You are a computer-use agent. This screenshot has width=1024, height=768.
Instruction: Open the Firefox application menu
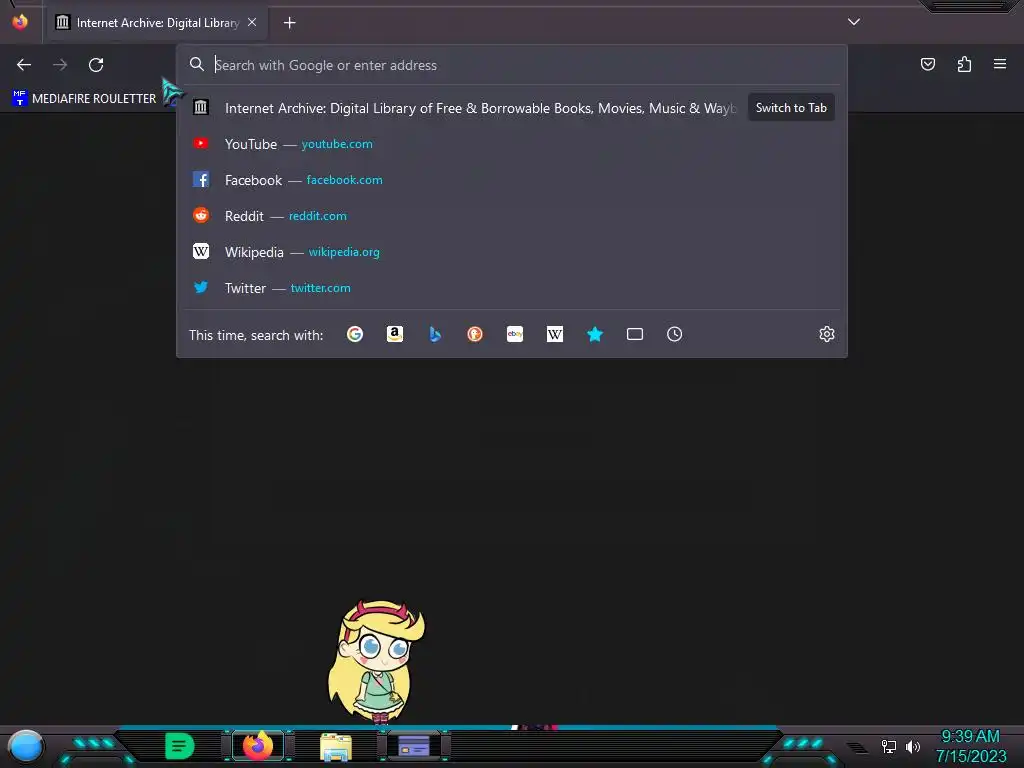1000,64
